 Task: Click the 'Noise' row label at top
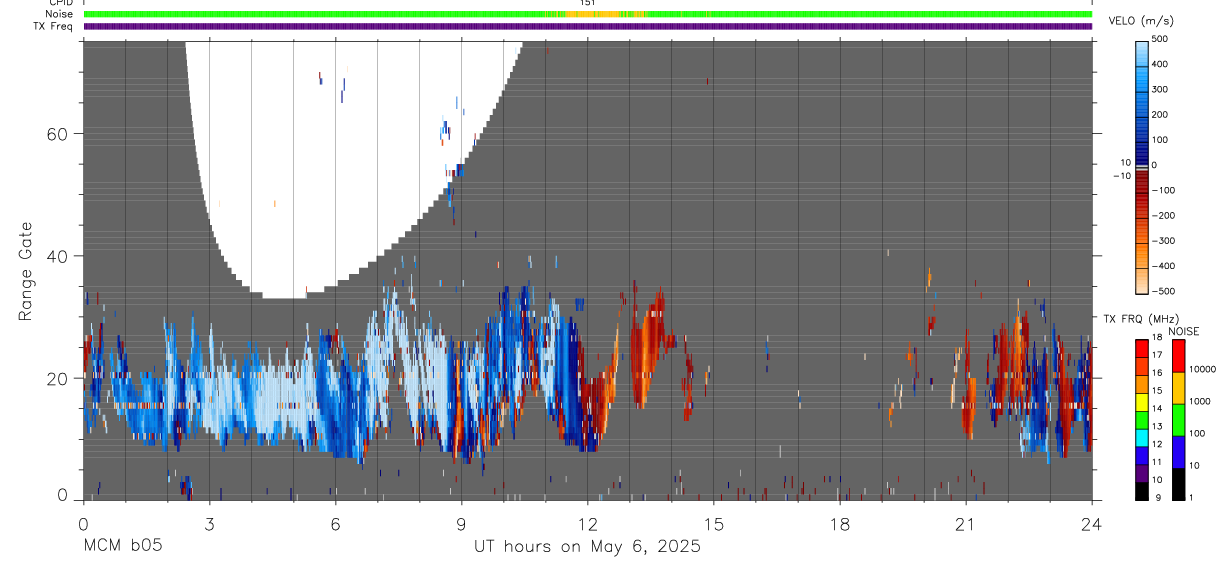tap(61, 14)
